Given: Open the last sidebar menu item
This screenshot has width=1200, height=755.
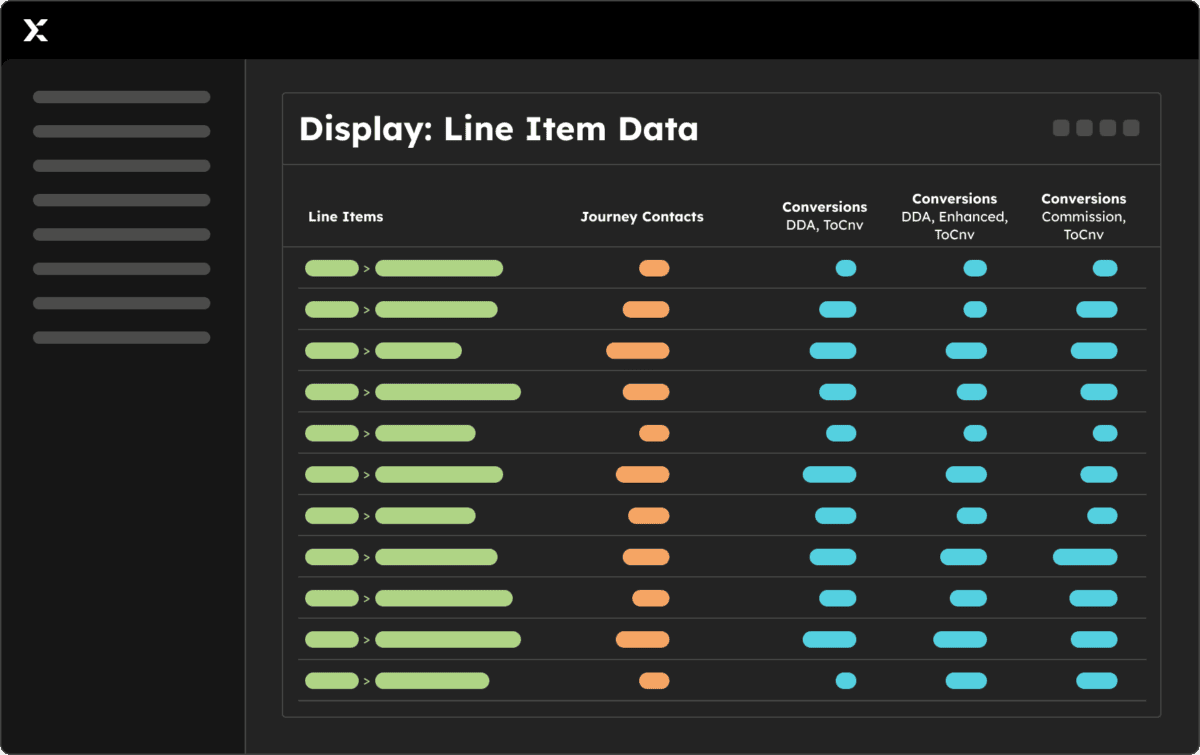Looking at the screenshot, I should click(x=121, y=338).
